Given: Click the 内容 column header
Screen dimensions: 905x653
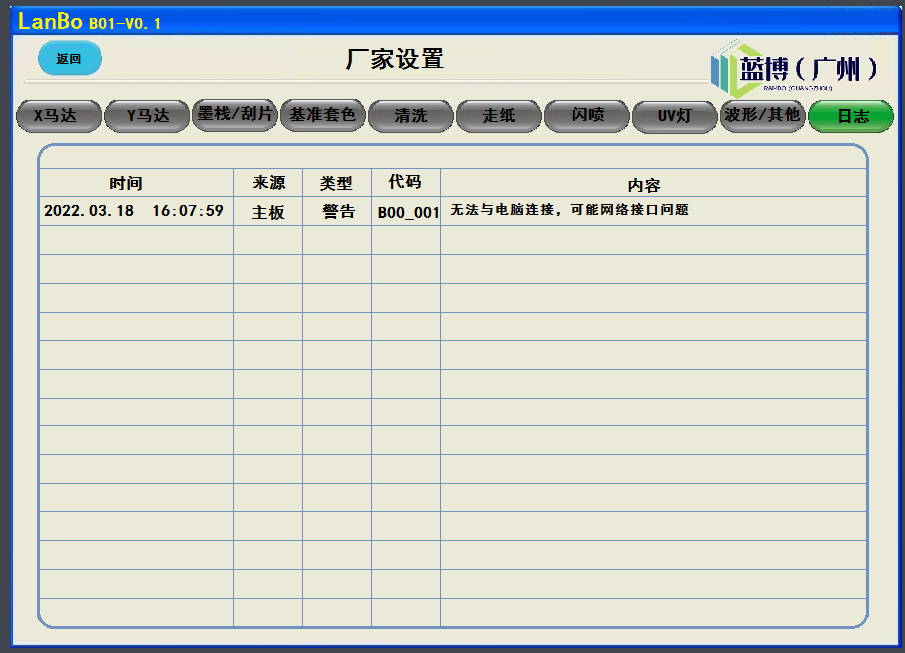Looking at the screenshot, I should 644,185.
